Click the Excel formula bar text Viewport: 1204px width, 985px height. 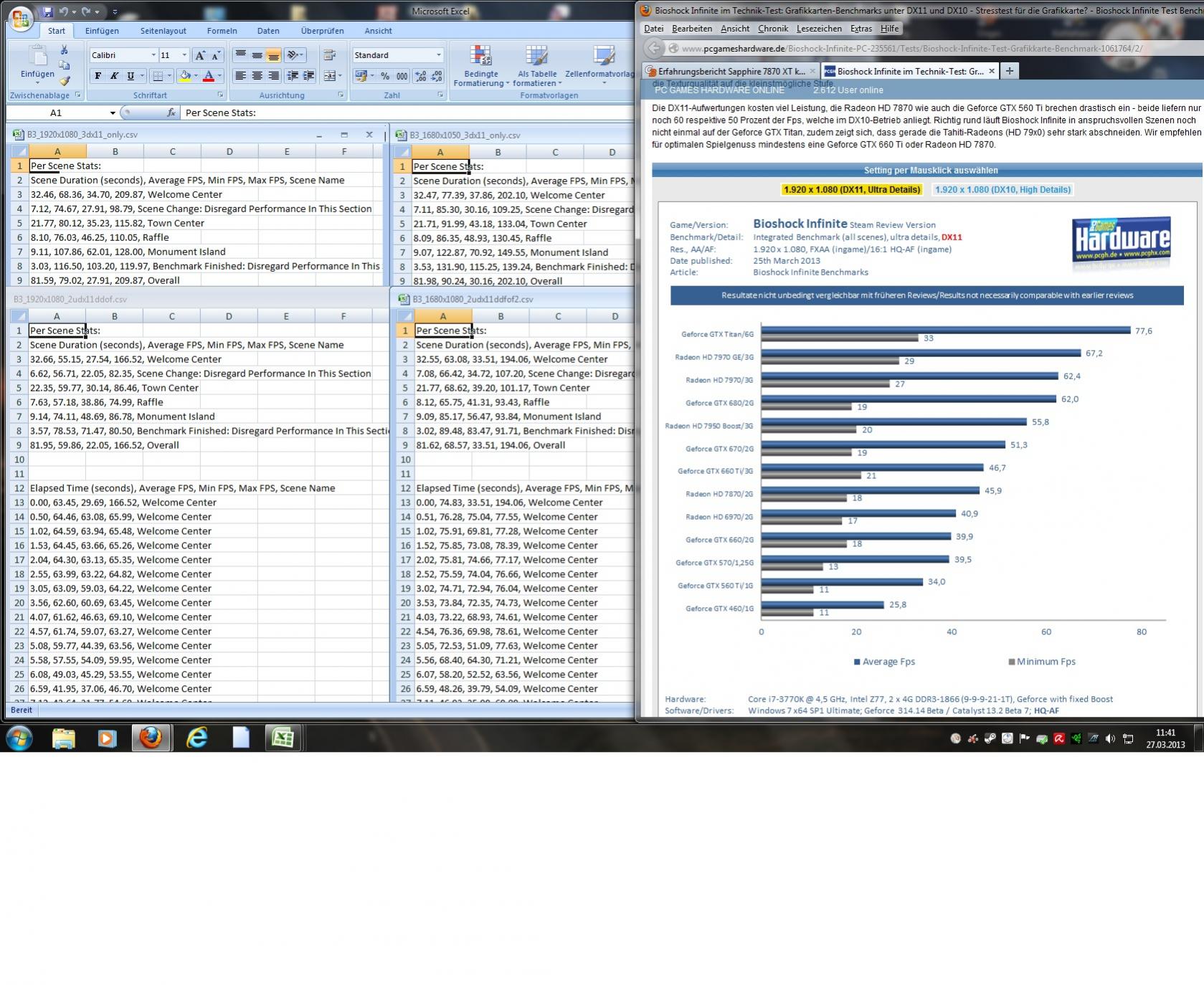pyautogui.click(x=221, y=113)
